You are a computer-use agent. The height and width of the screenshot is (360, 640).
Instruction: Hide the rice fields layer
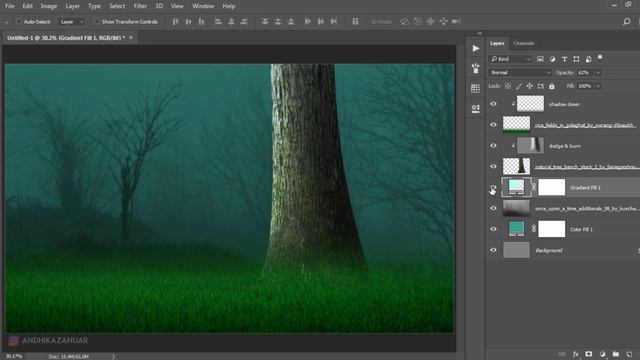coord(493,125)
